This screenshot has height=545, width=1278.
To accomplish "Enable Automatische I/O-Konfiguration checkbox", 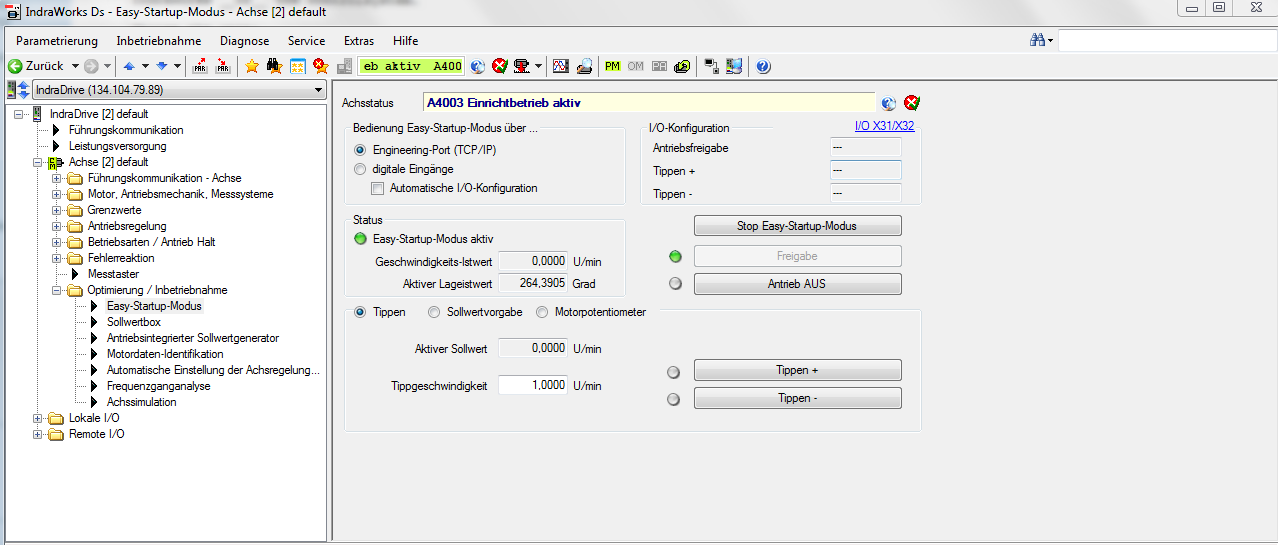I will tap(378, 188).
